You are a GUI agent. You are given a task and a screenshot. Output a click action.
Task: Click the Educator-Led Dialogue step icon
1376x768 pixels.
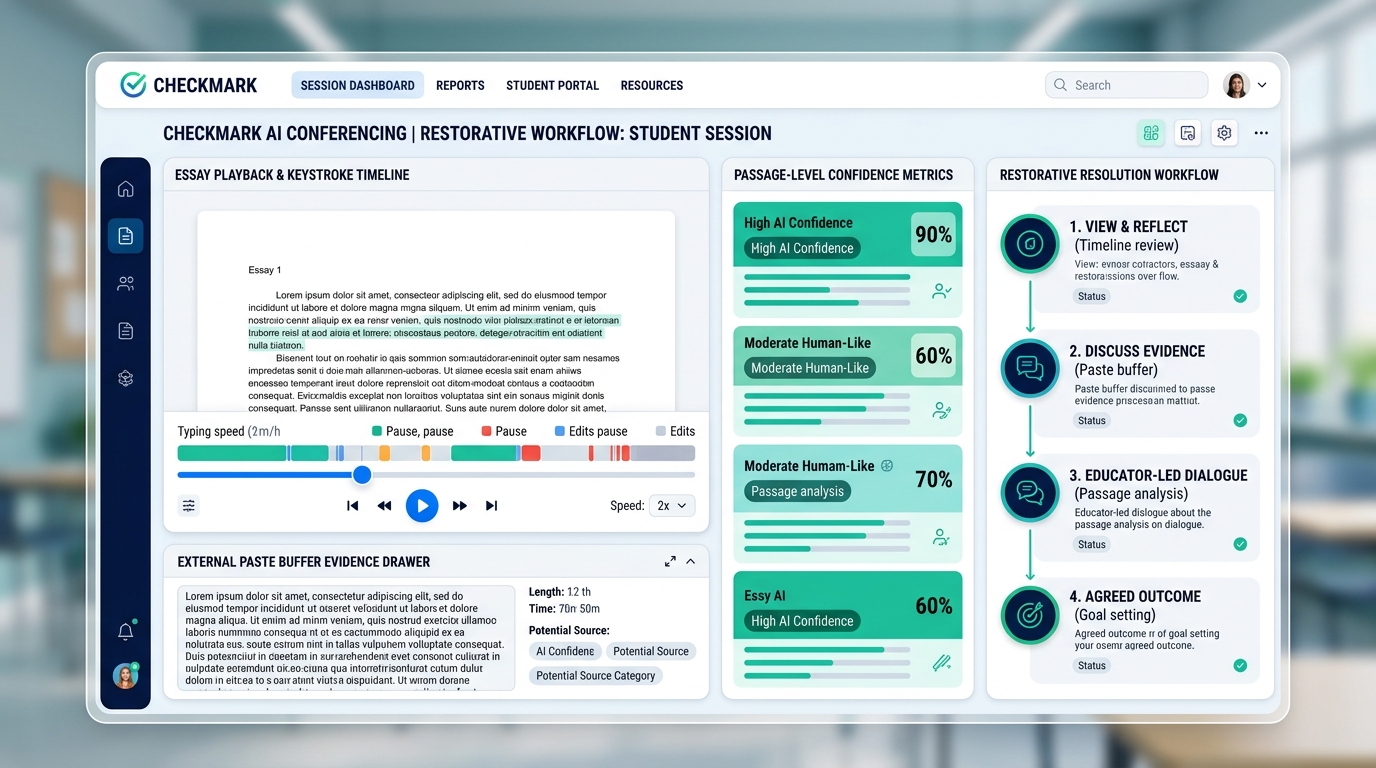pos(1030,492)
